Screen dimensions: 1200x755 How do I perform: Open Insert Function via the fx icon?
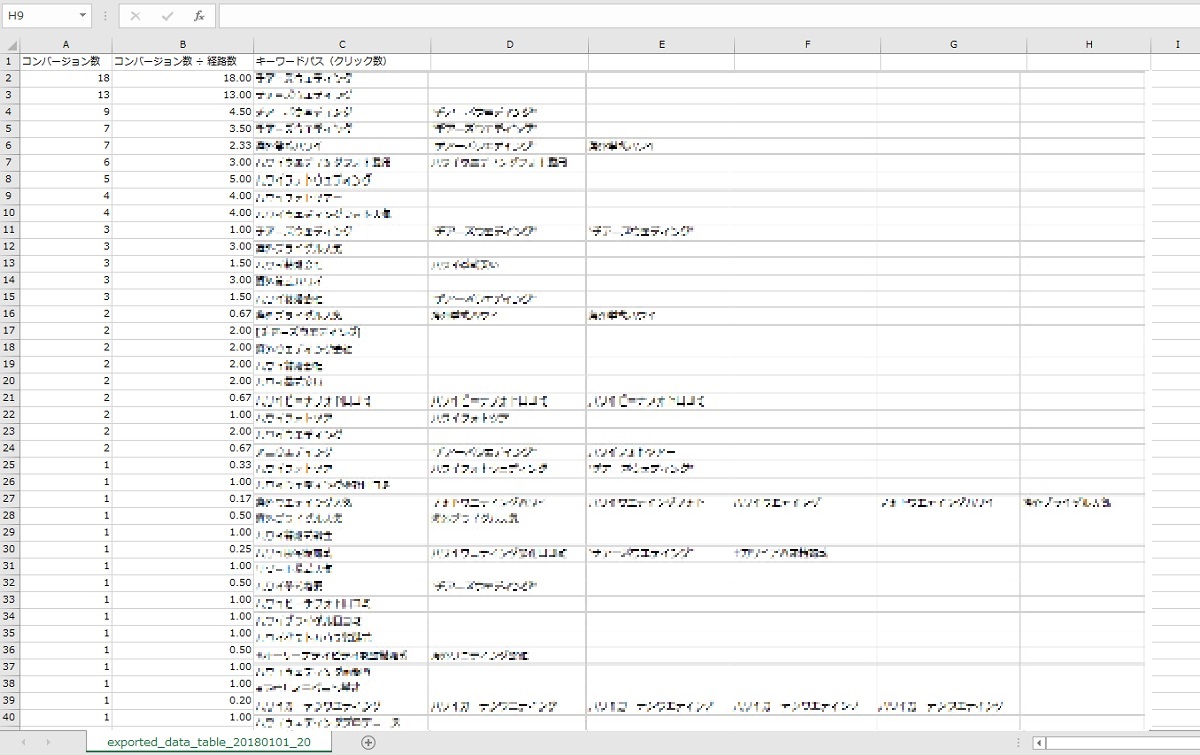coord(199,16)
